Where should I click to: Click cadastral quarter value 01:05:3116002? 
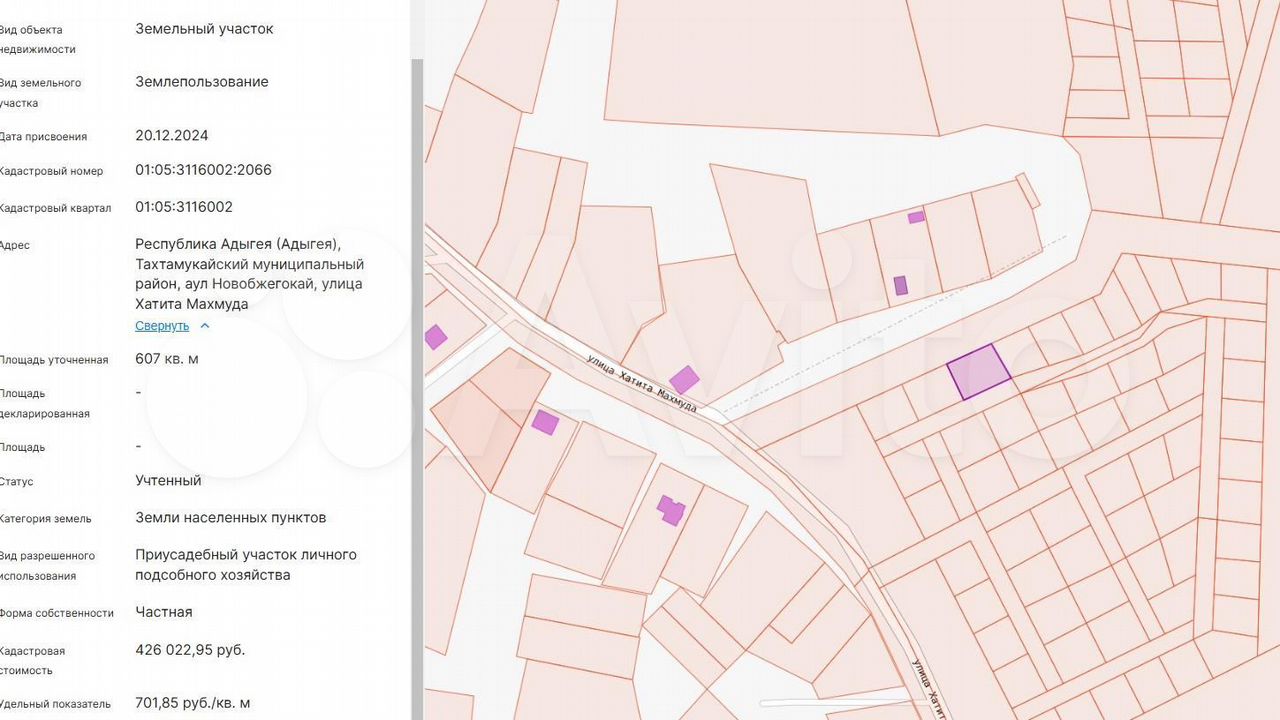[x=184, y=207]
